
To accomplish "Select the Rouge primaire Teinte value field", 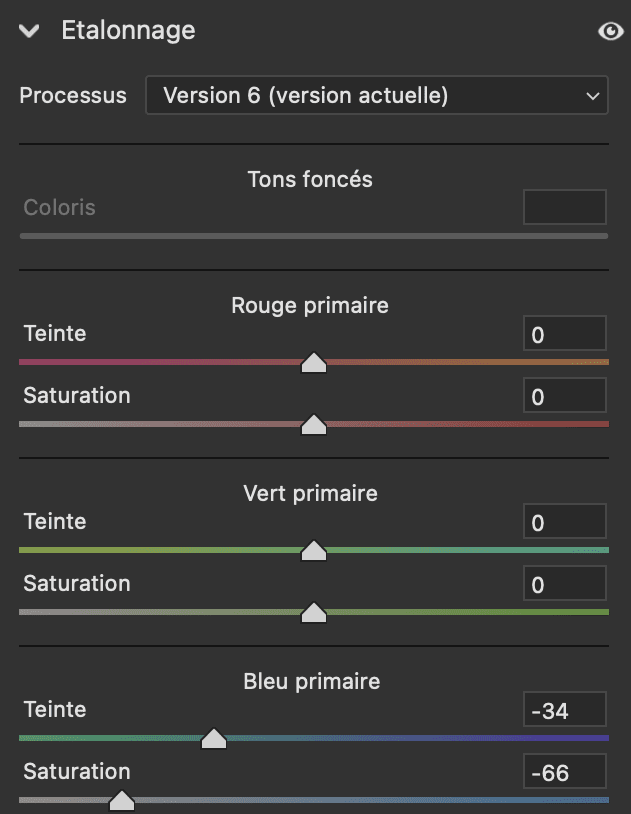I will coord(564,334).
